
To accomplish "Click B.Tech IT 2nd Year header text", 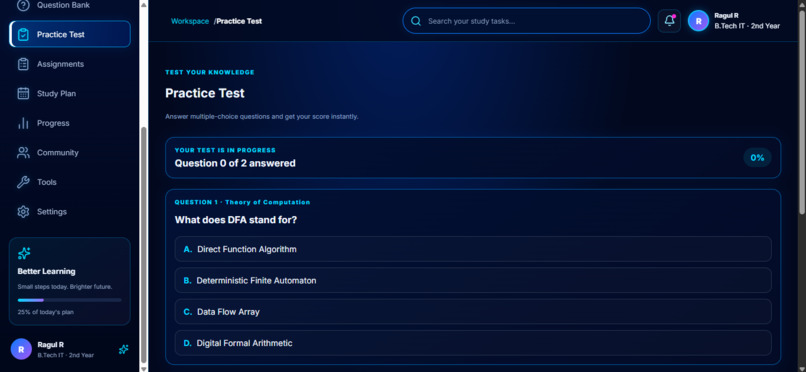I will pyautogui.click(x=747, y=26).
